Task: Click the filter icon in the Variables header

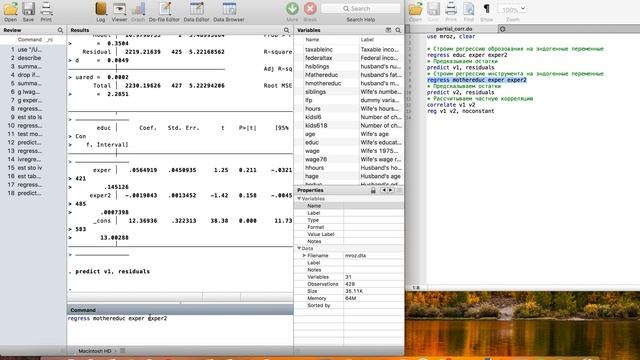Action: (x=388, y=30)
